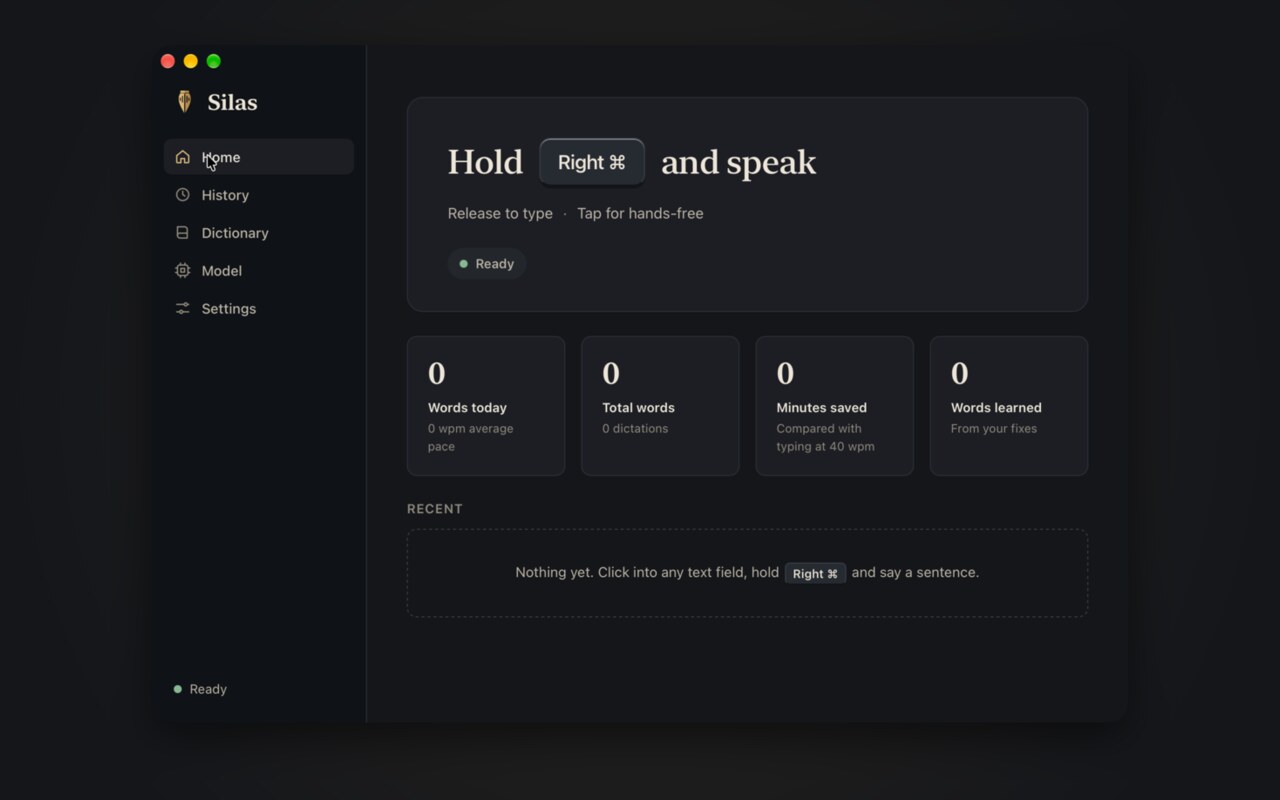Click the Model chip icon
The height and width of the screenshot is (800, 1280).
coord(182,271)
